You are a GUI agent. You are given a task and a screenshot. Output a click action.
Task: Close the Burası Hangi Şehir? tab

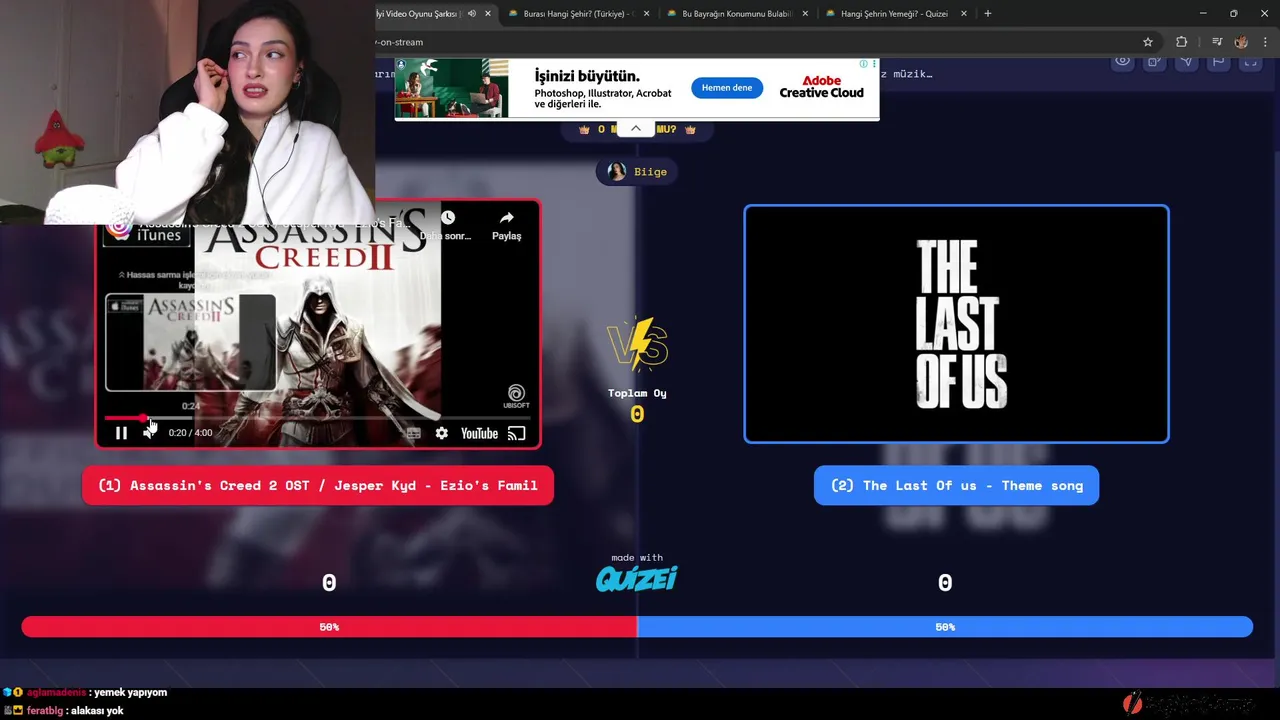(646, 14)
